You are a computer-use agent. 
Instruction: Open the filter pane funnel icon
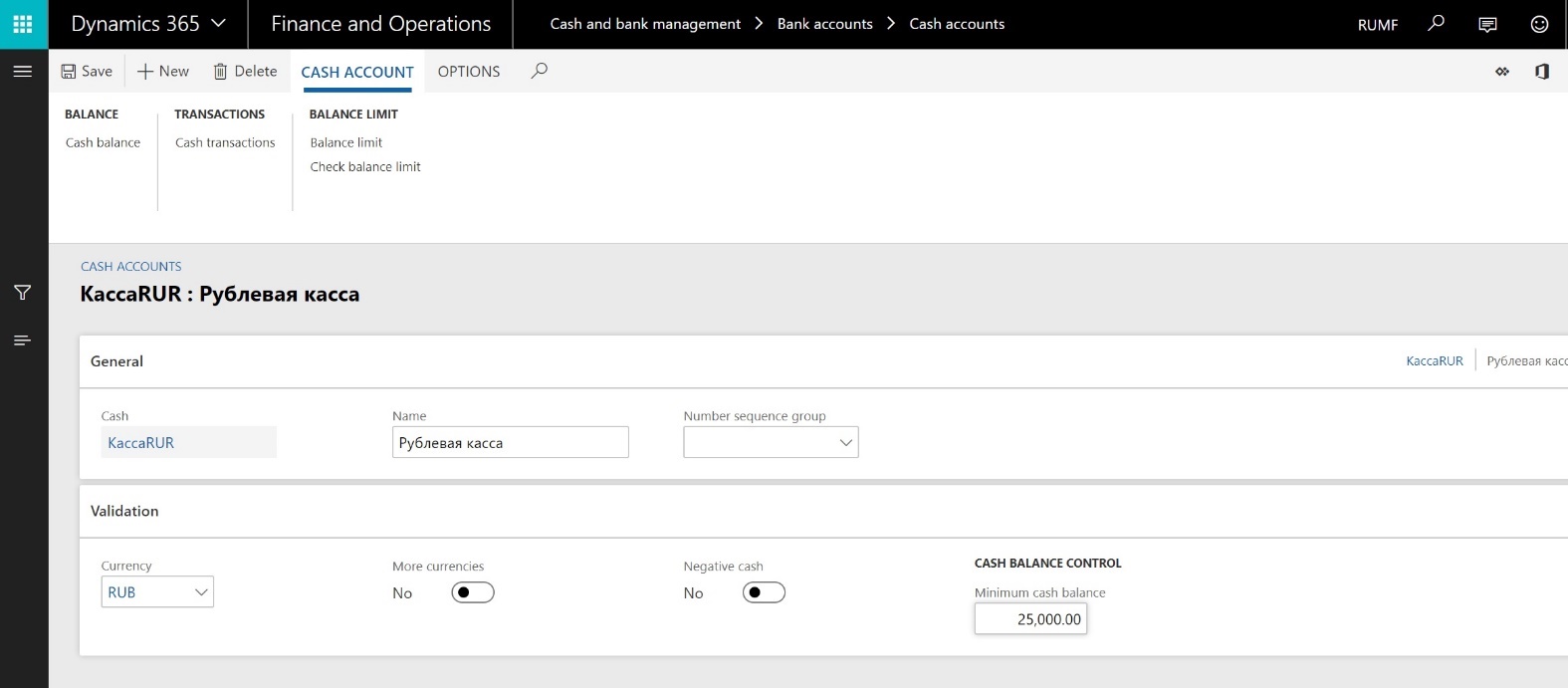pyautogui.click(x=23, y=293)
